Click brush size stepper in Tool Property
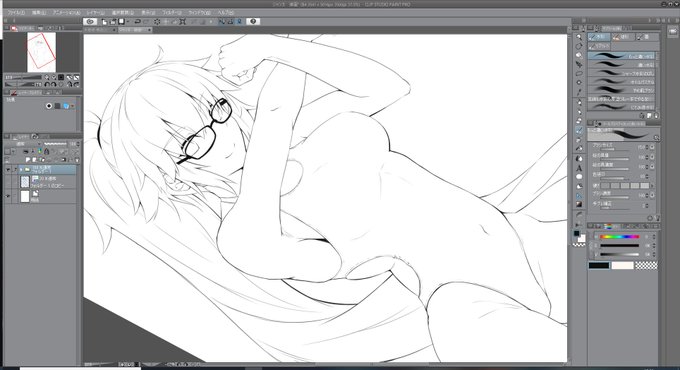Screen dimensions: 680x370 click(647, 147)
